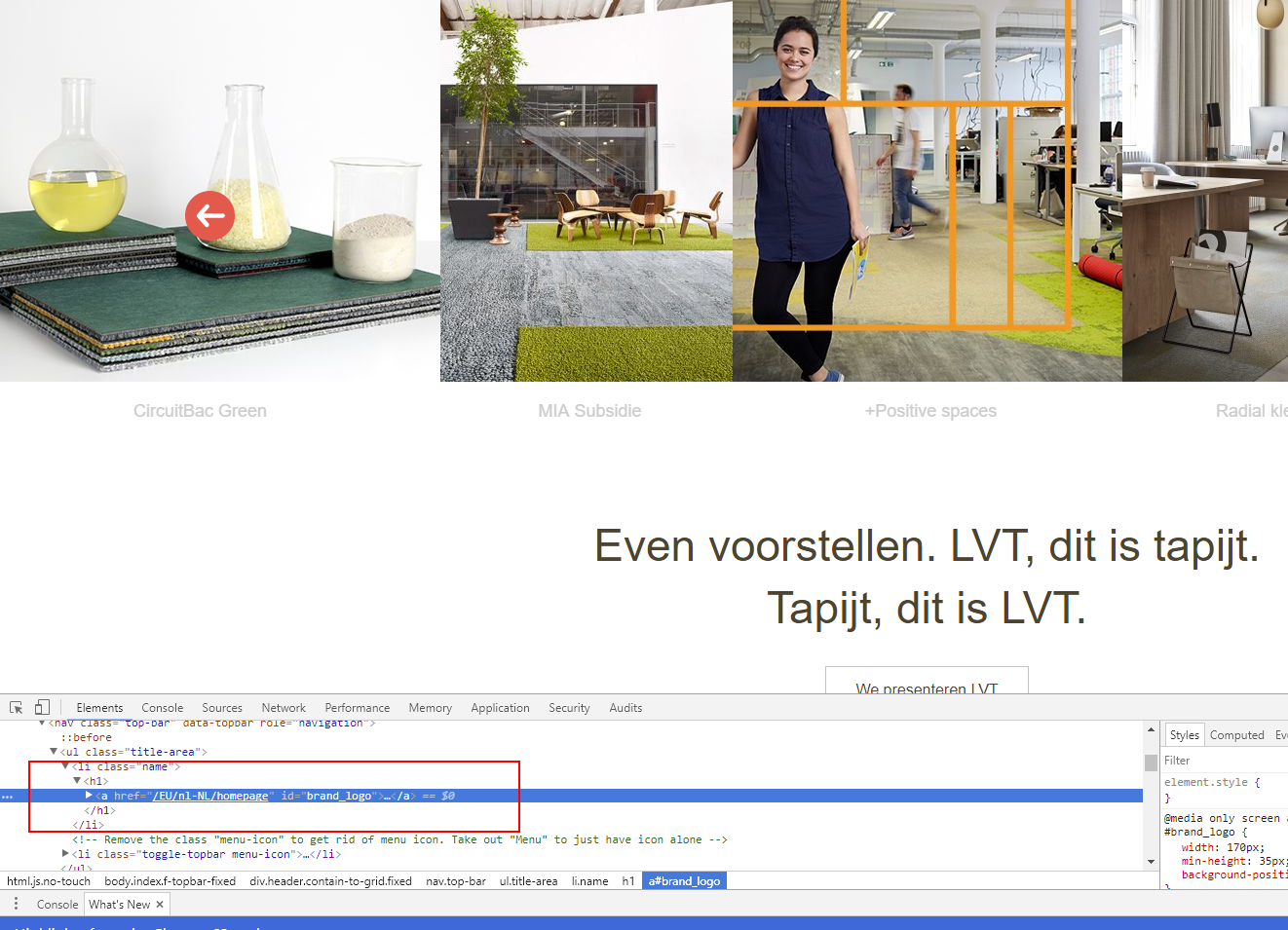The width and height of the screenshot is (1288, 930).
Task: Open the Computed styles tab
Action: click(x=1236, y=735)
